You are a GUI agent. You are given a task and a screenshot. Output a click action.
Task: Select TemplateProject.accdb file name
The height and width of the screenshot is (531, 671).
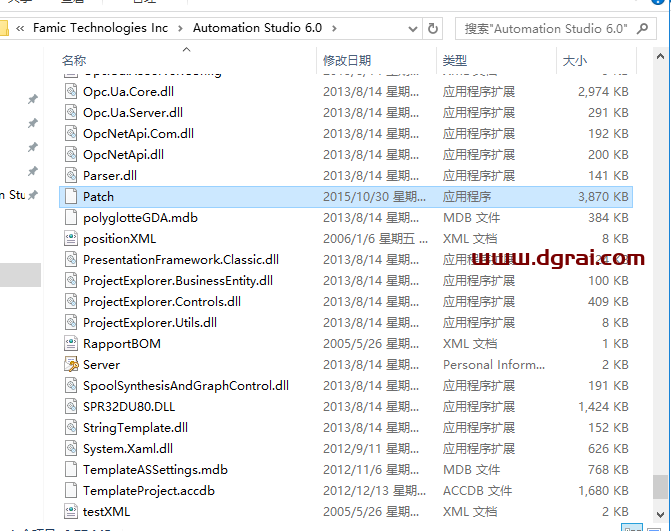point(149,491)
